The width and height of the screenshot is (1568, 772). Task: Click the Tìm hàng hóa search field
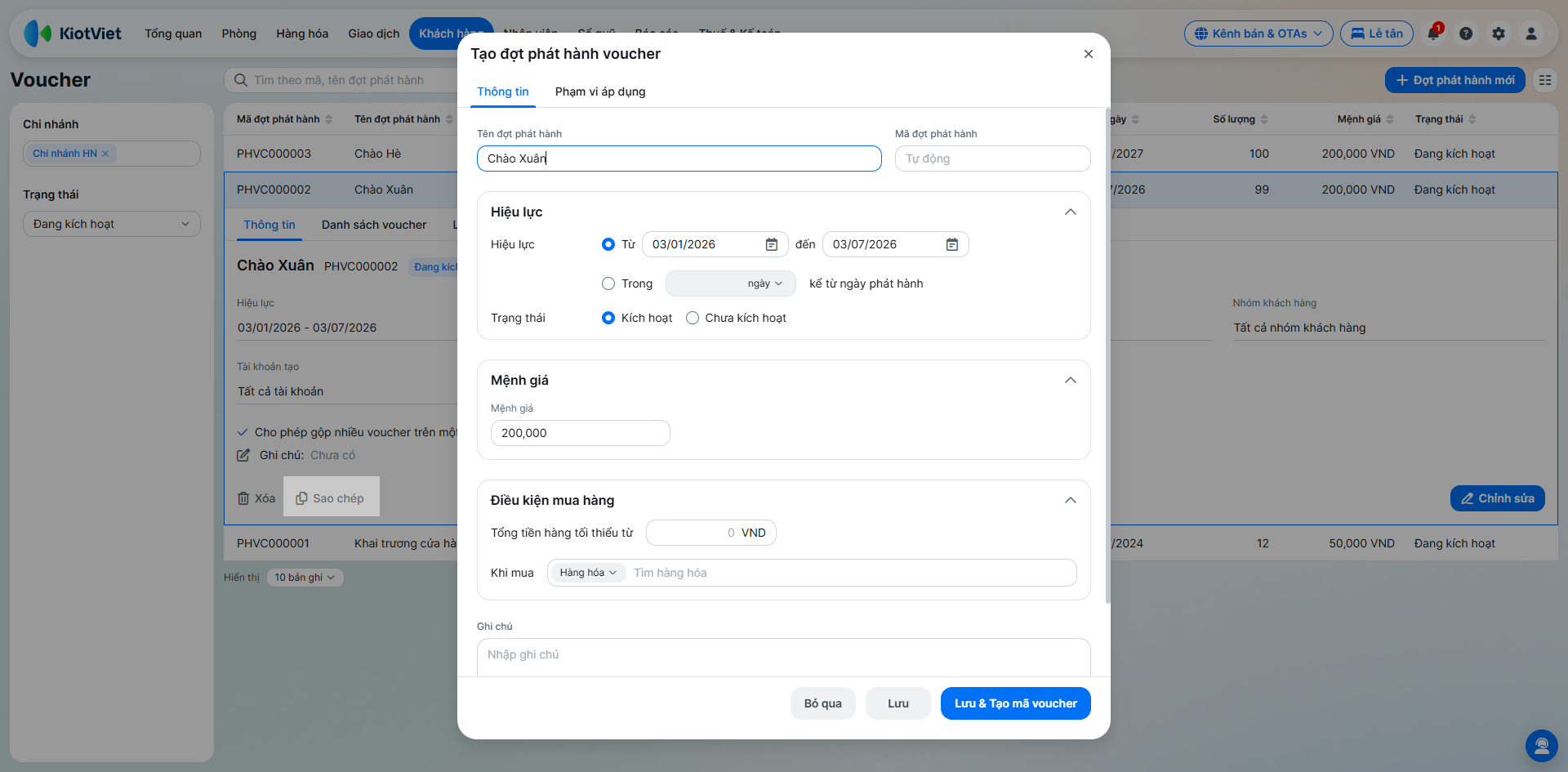tap(849, 573)
